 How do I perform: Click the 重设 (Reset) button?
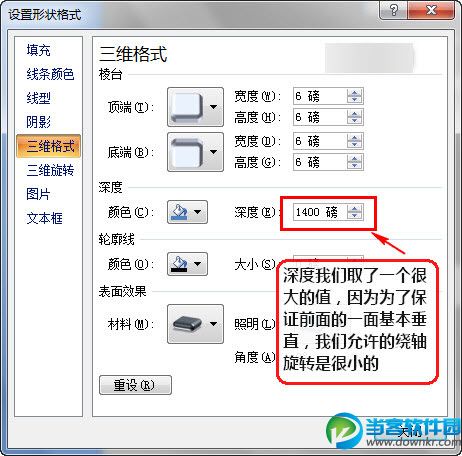pyautogui.click(x=135, y=385)
